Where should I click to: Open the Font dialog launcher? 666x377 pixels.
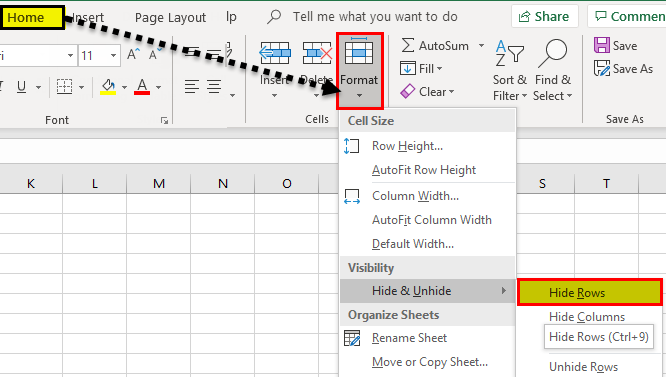tap(165, 121)
